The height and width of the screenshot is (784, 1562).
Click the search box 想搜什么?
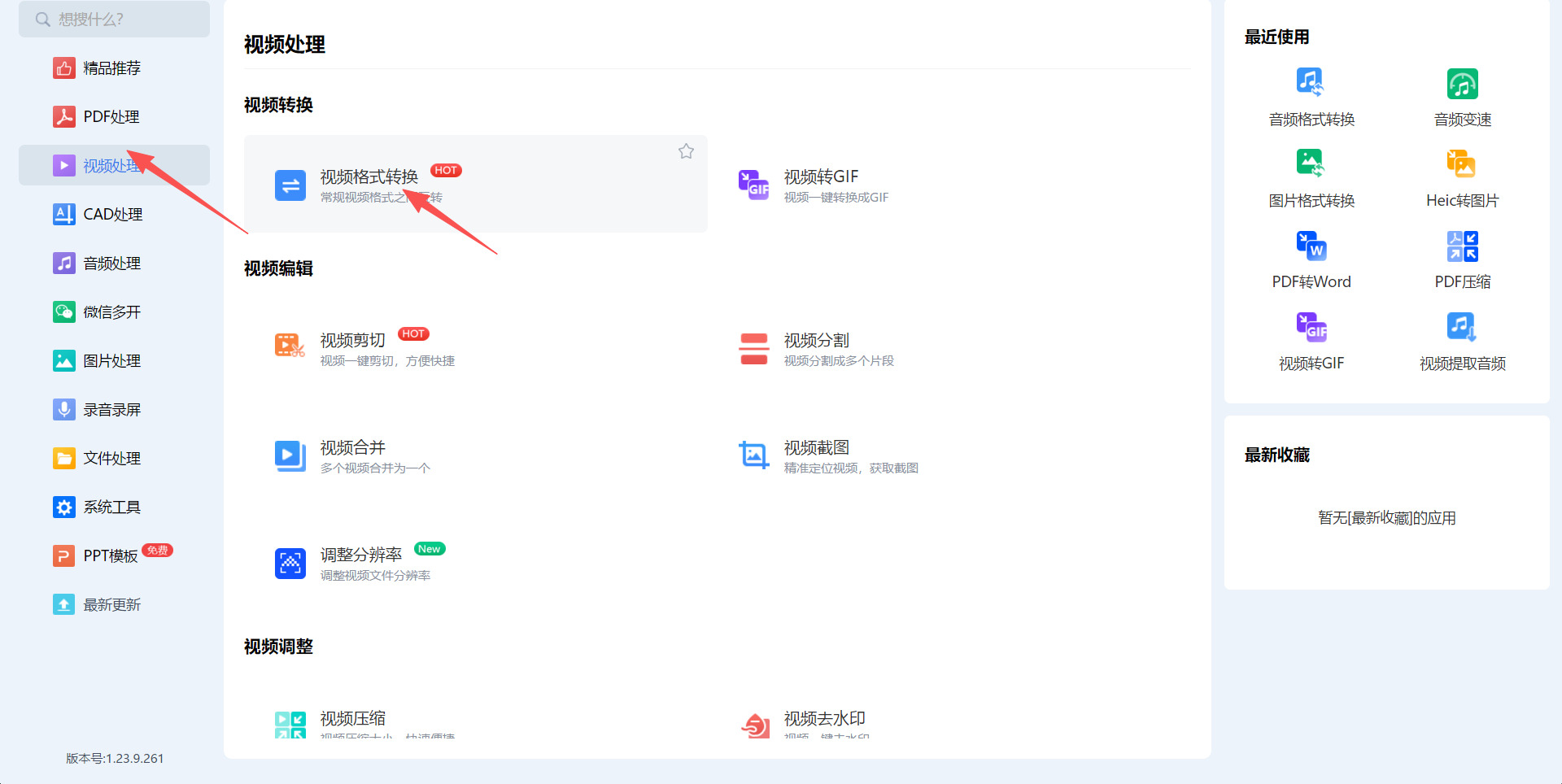click(x=114, y=19)
